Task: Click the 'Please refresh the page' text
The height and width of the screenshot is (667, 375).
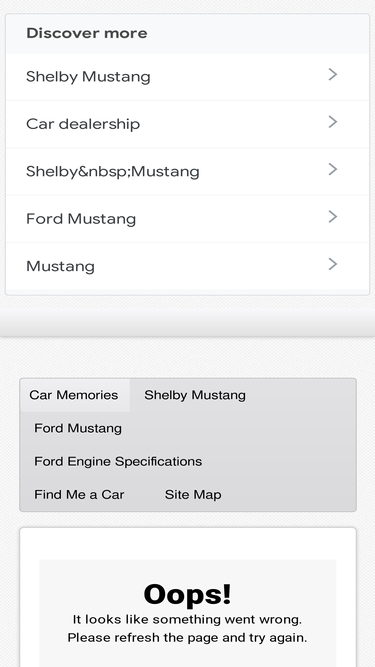Action: tap(187, 638)
